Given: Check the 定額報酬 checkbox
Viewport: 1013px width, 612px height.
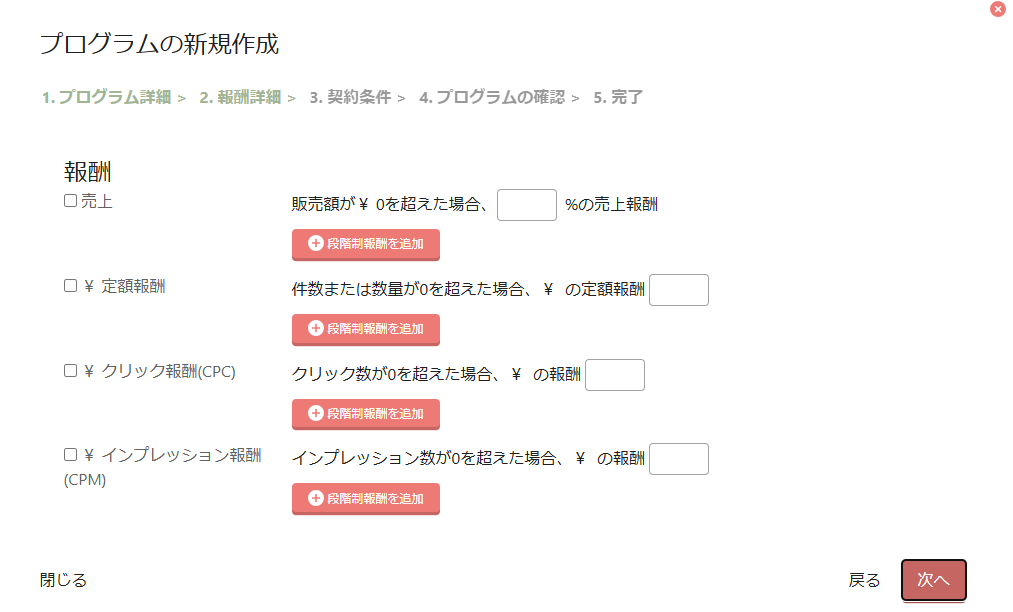Looking at the screenshot, I should tap(70, 286).
